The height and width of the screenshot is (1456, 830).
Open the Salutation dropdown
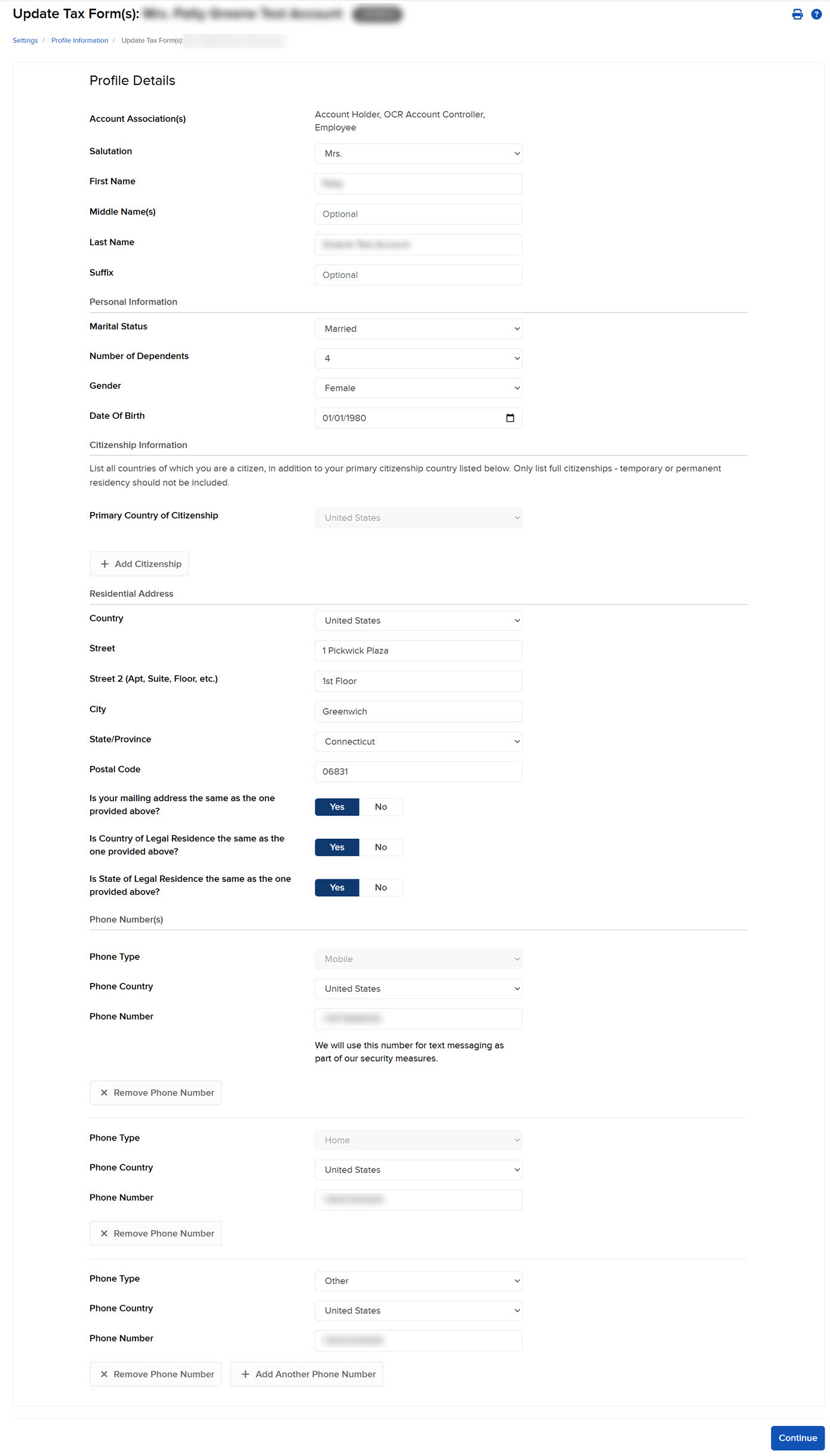(418, 153)
